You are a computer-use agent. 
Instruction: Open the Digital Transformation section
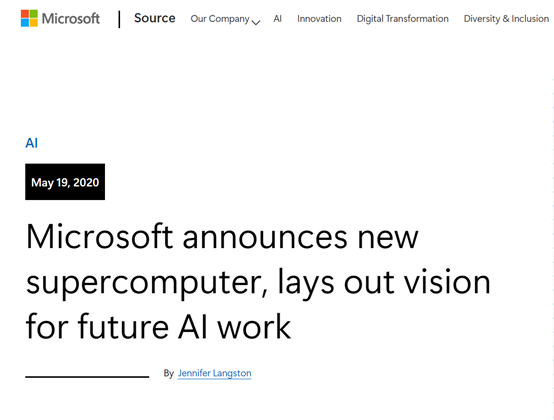(402, 19)
